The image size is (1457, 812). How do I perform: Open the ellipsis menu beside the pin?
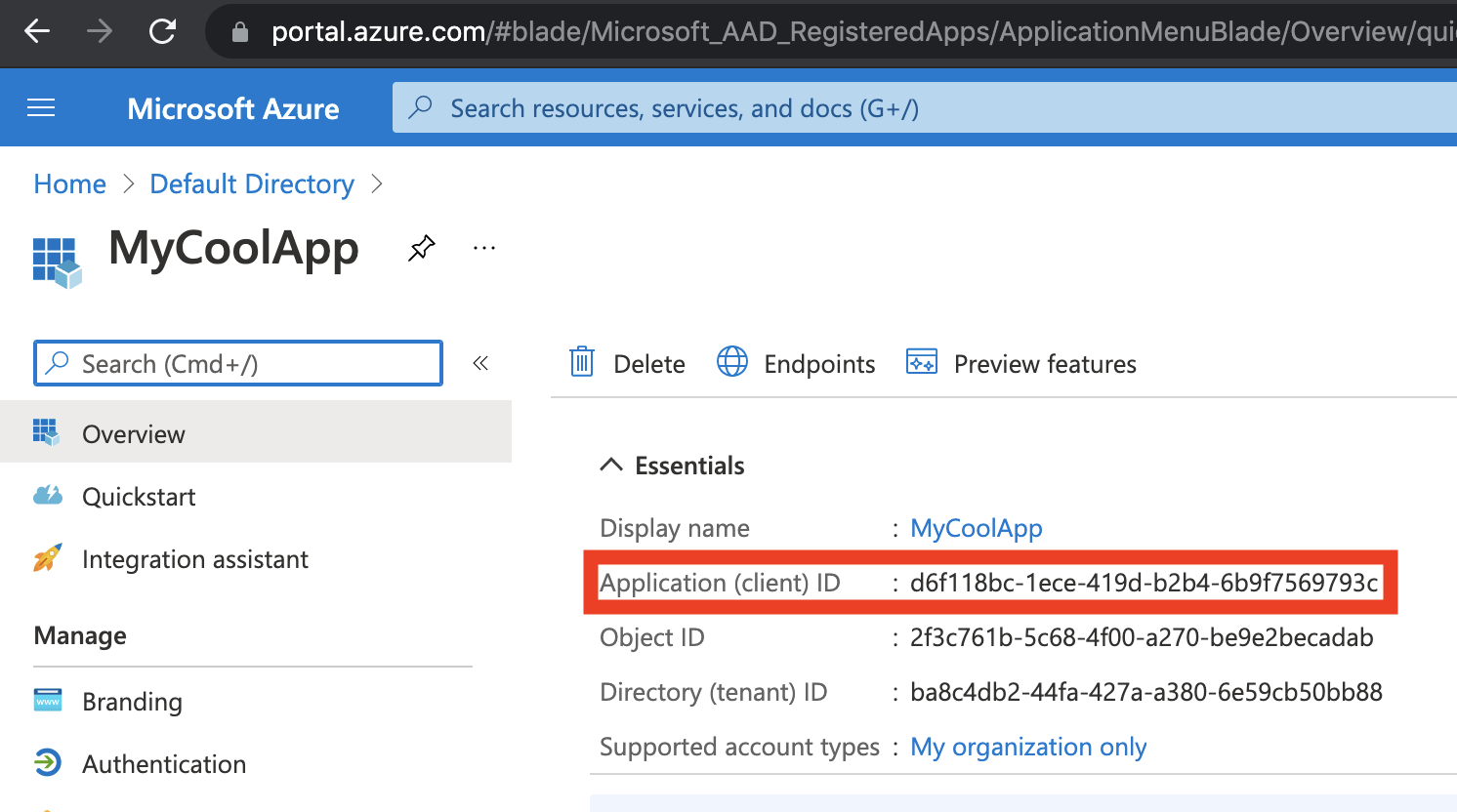[x=483, y=248]
